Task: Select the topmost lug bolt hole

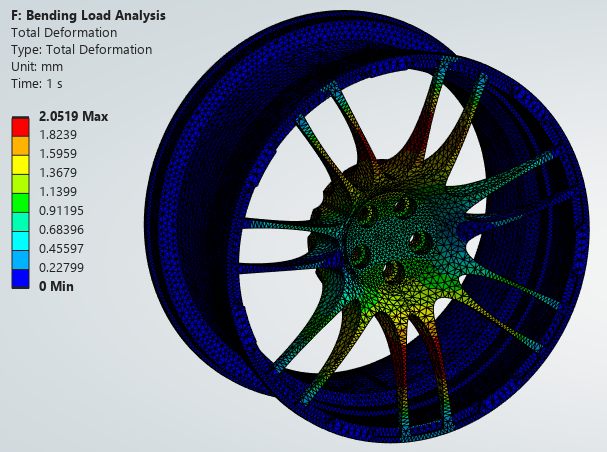Action: [403, 207]
